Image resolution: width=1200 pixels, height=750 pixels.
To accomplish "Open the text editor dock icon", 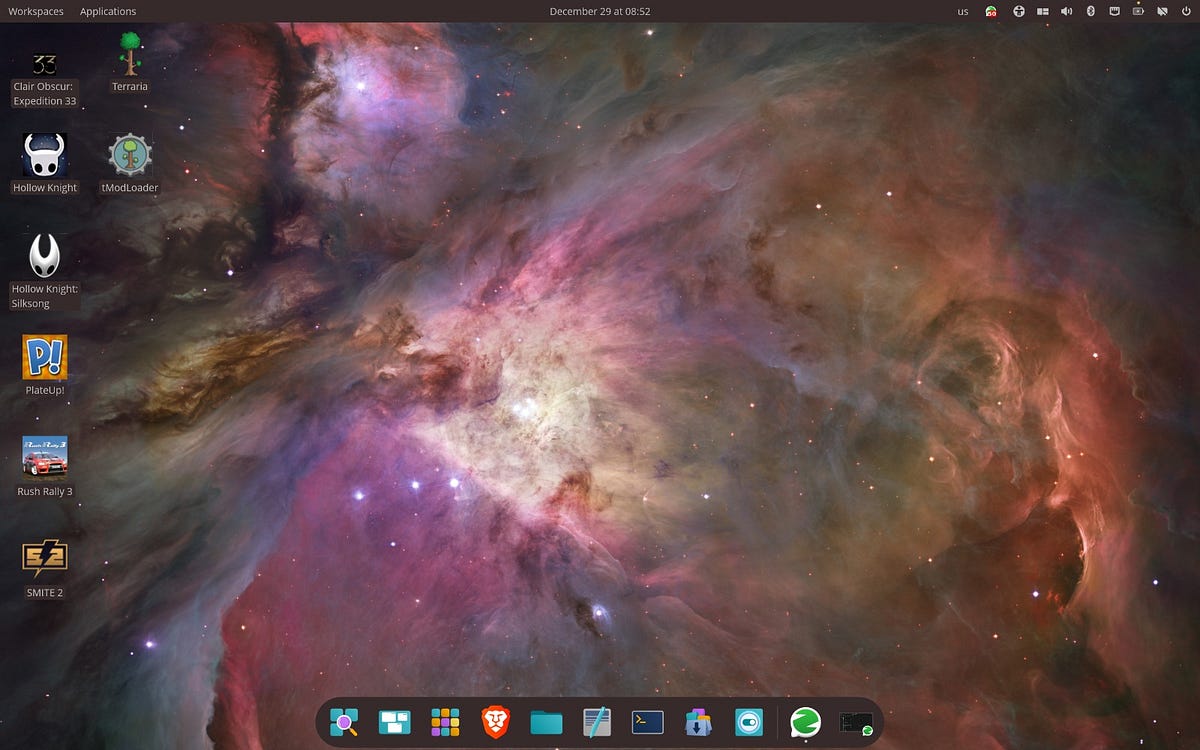I will pyautogui.click(x=597, y=722).
